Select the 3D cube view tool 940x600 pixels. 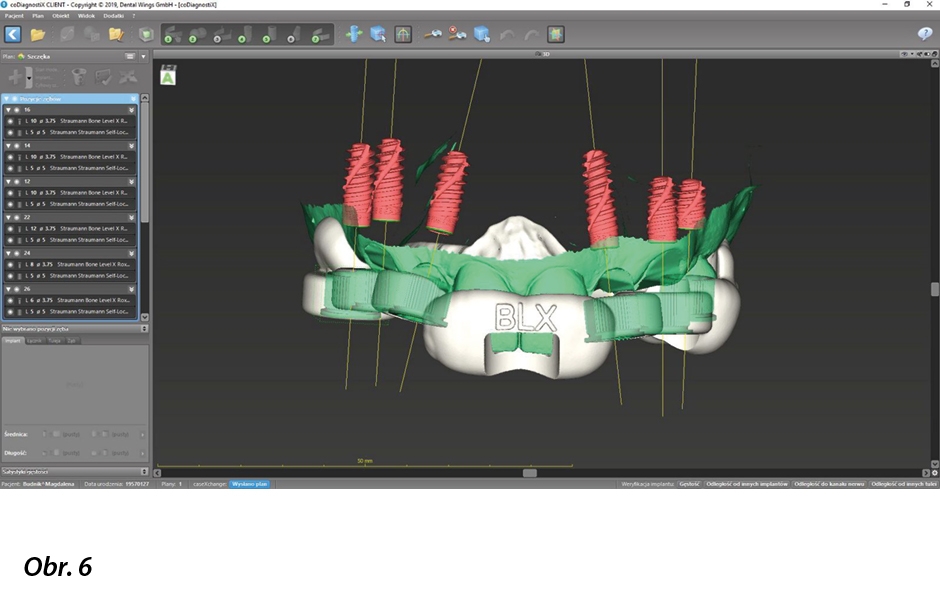[x=378, y=34]
